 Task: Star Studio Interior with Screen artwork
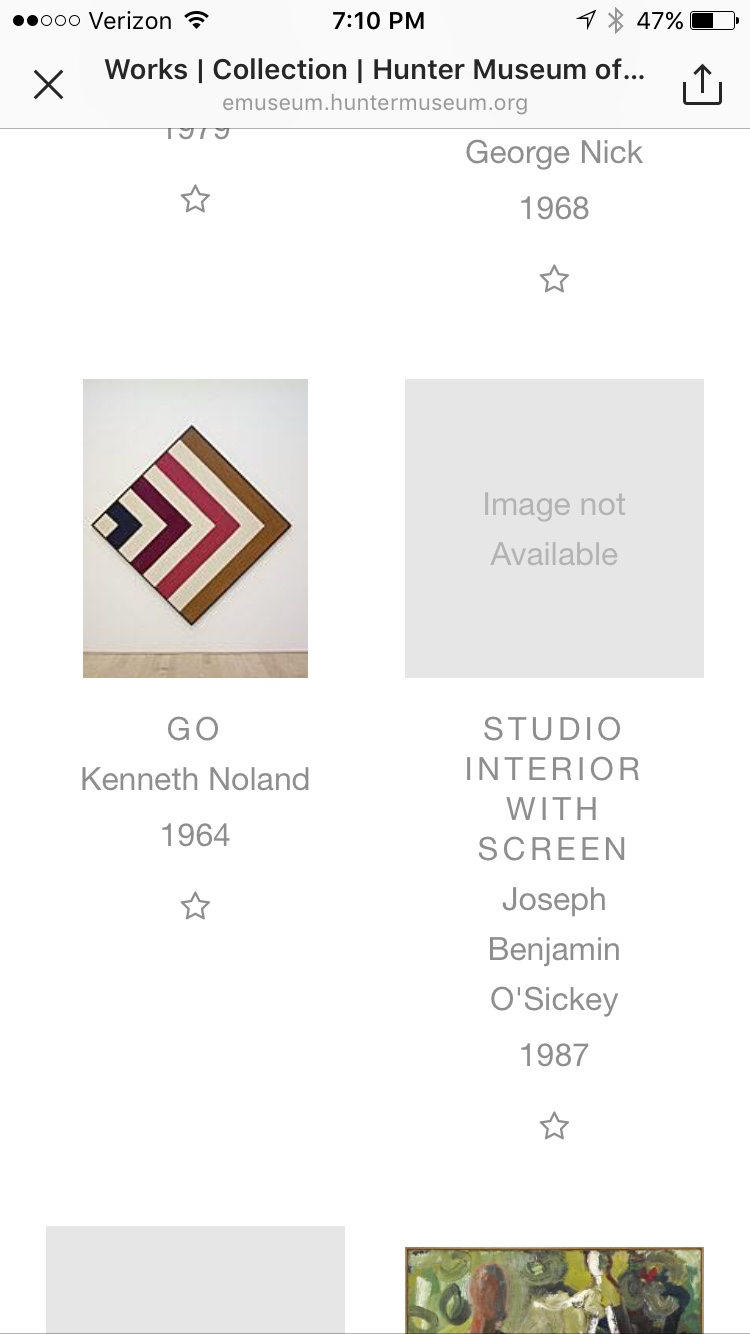click(554, 1127)
